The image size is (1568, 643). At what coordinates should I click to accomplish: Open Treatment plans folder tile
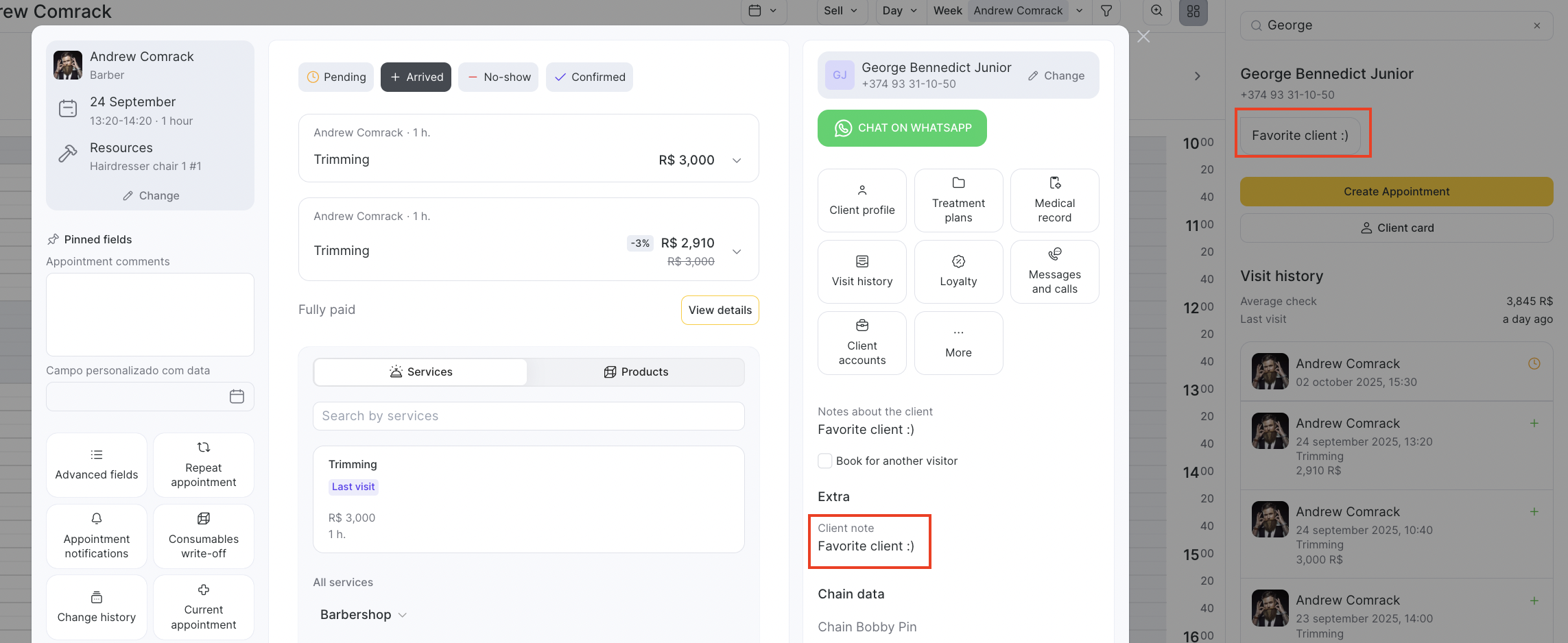point(958,200)
